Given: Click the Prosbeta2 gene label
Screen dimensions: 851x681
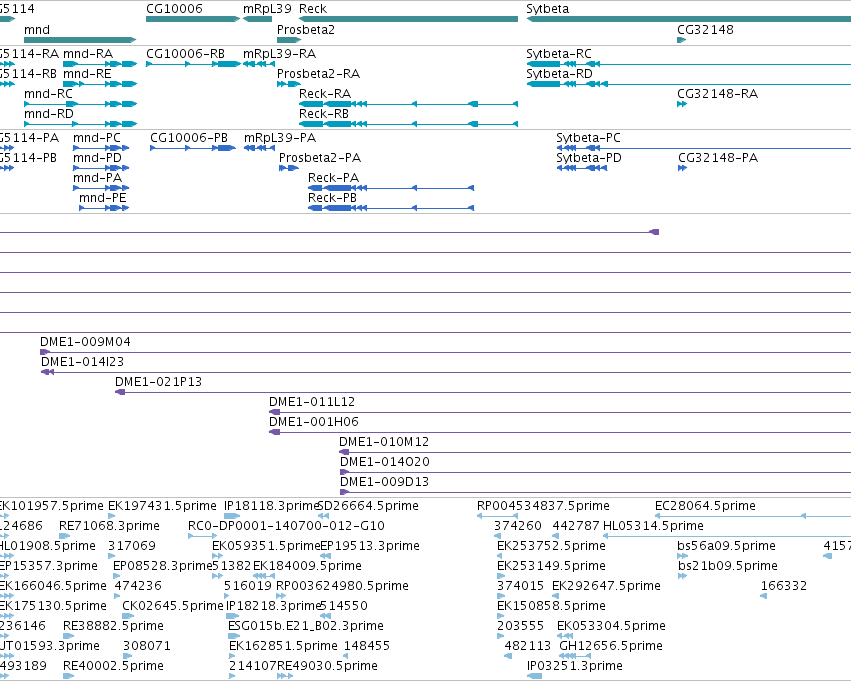Looking at the screenshot, I should (306, 30).
